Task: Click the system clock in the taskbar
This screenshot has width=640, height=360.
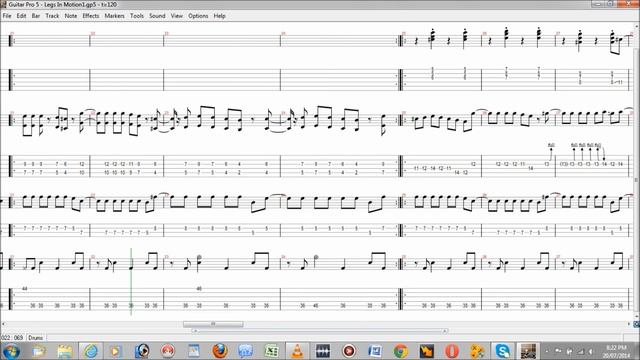Action: click(x=616, y=351)
